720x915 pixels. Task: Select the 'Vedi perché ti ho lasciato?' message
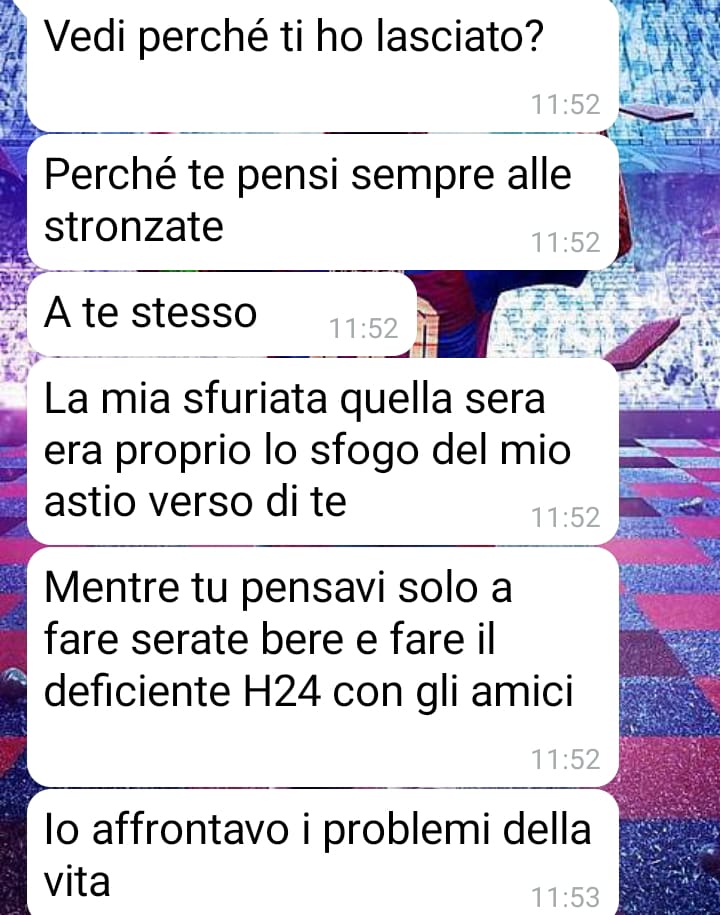323,65
